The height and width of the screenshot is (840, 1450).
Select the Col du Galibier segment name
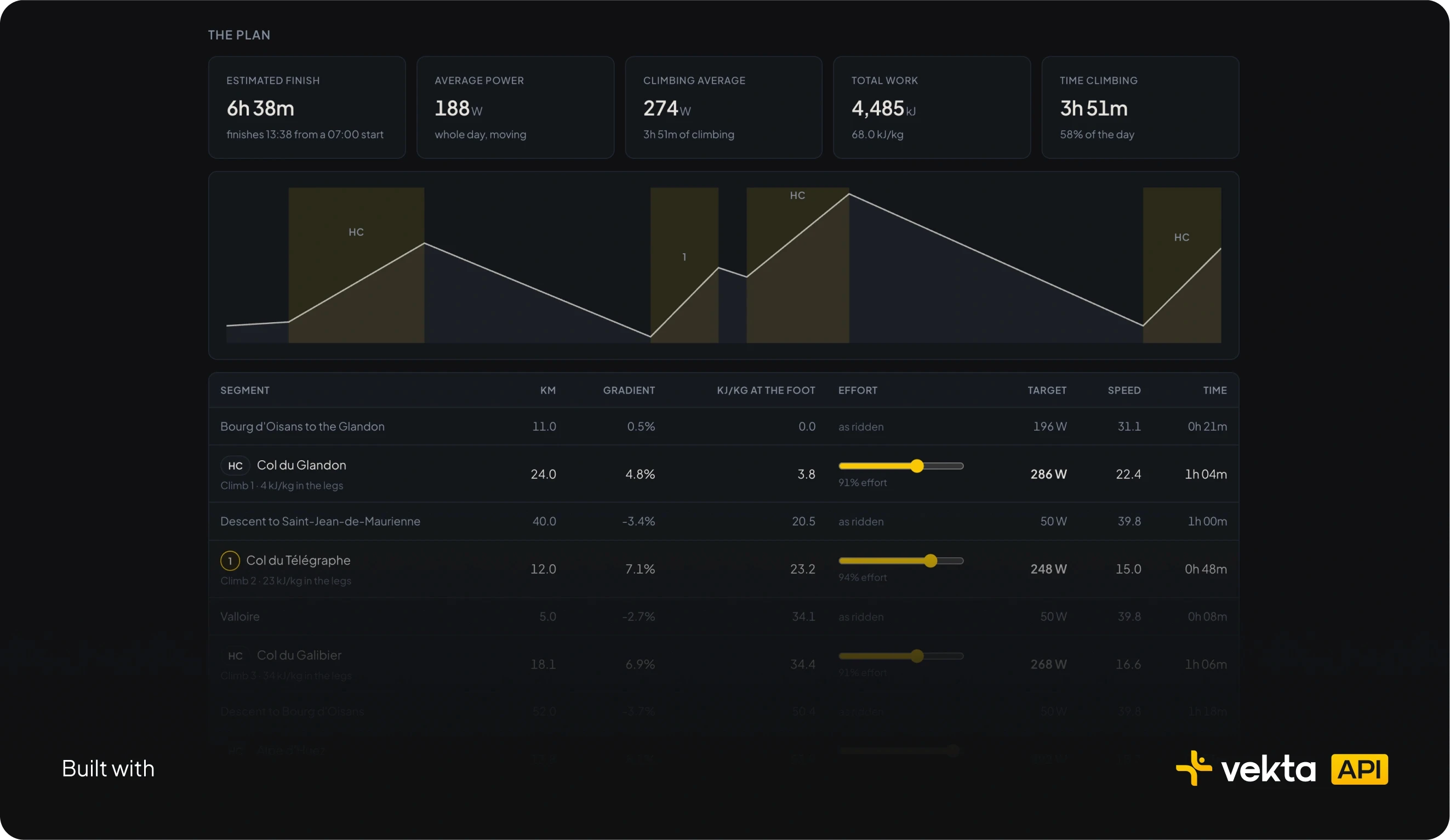299,655
